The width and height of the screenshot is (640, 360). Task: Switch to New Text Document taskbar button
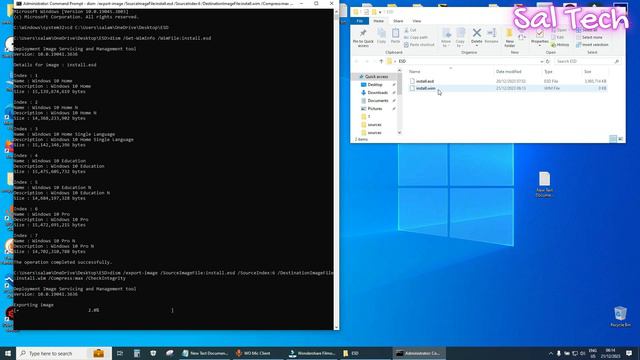tap(205, 353)
